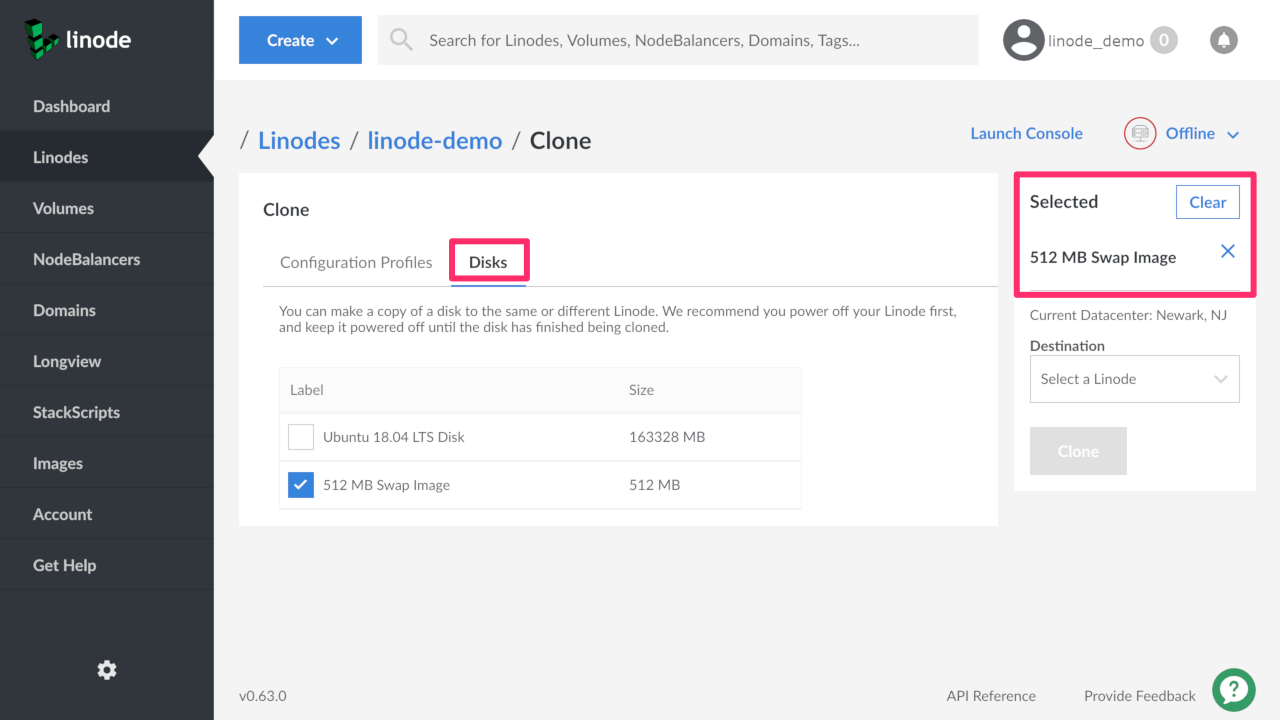Remove 512 MB Swap Image with X
The height and width of the screenshot is (720, 1280).
click(x=1228, y=251)
